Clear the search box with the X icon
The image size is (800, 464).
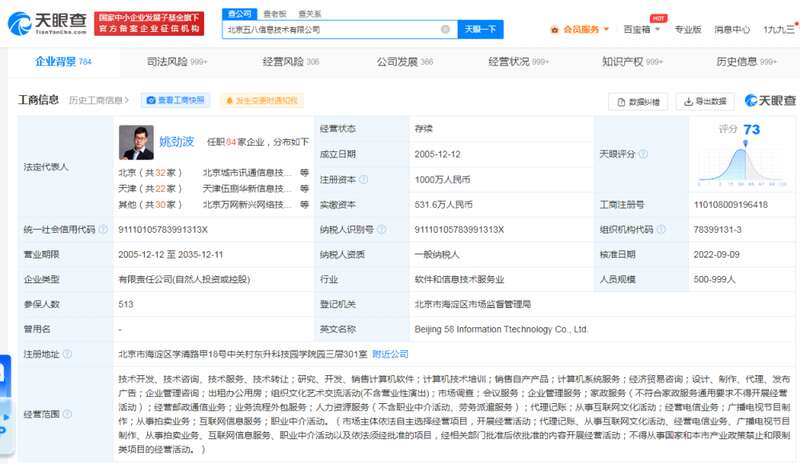pos(445,29)
